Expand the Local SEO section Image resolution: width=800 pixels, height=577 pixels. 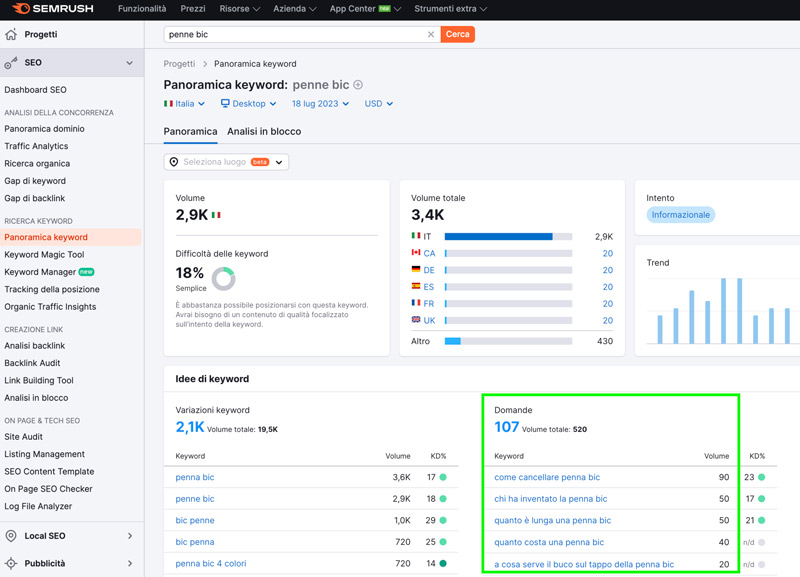point(130,536)
